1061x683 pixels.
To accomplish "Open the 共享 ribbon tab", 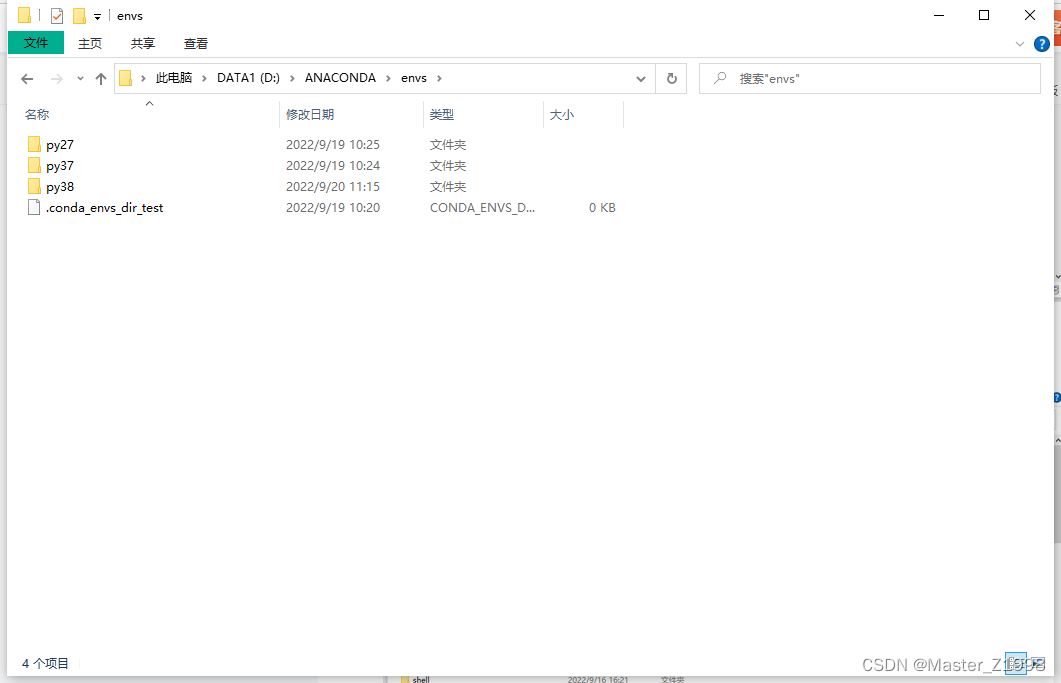I will [142, 43].
